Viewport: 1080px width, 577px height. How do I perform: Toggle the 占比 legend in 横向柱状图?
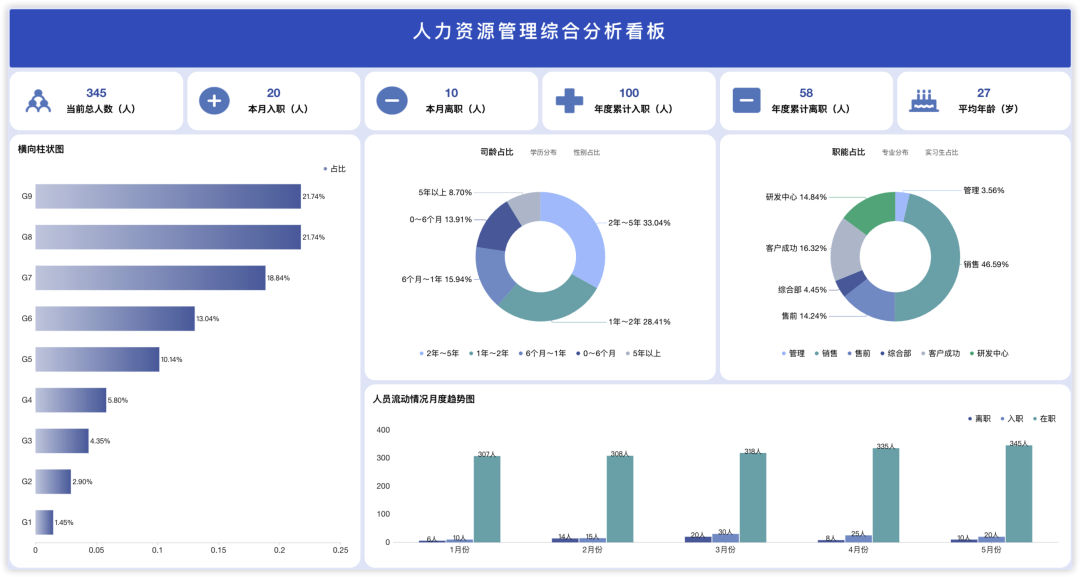click(x=335, y=169)
